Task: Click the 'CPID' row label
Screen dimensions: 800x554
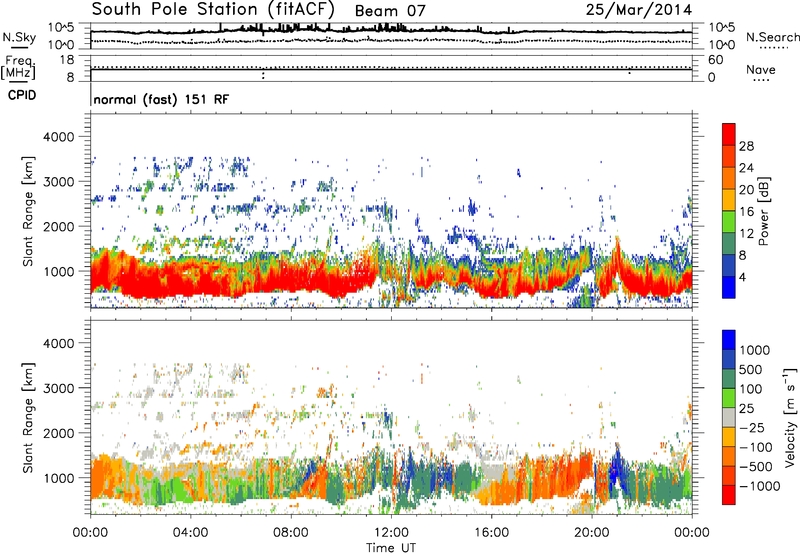Action: tap(22, 95)
